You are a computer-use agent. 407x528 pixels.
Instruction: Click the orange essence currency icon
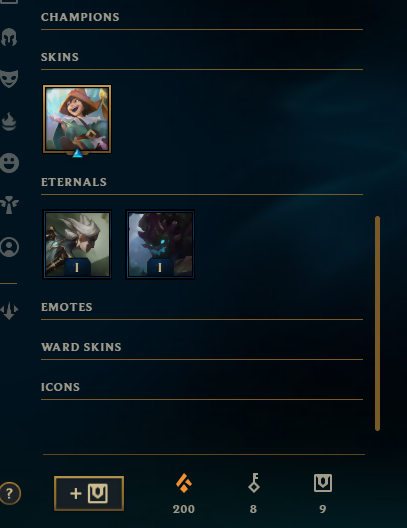click(x=184, y=483)
